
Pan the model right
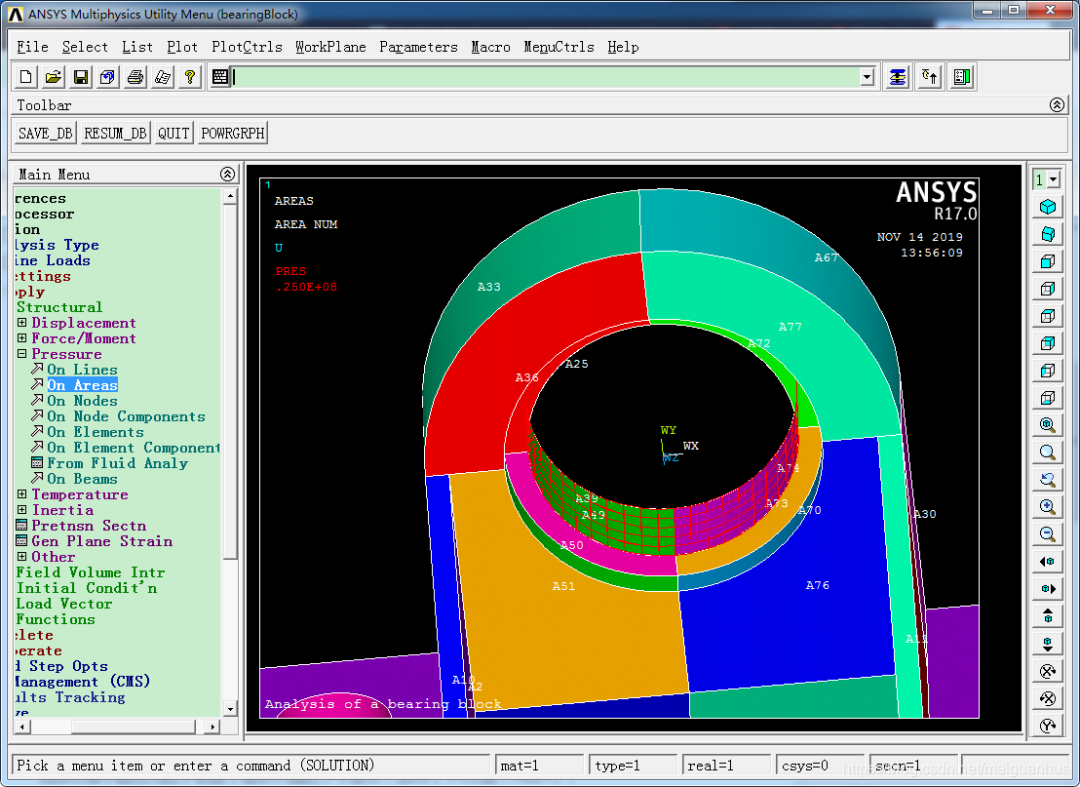(x=1048, y=589)
